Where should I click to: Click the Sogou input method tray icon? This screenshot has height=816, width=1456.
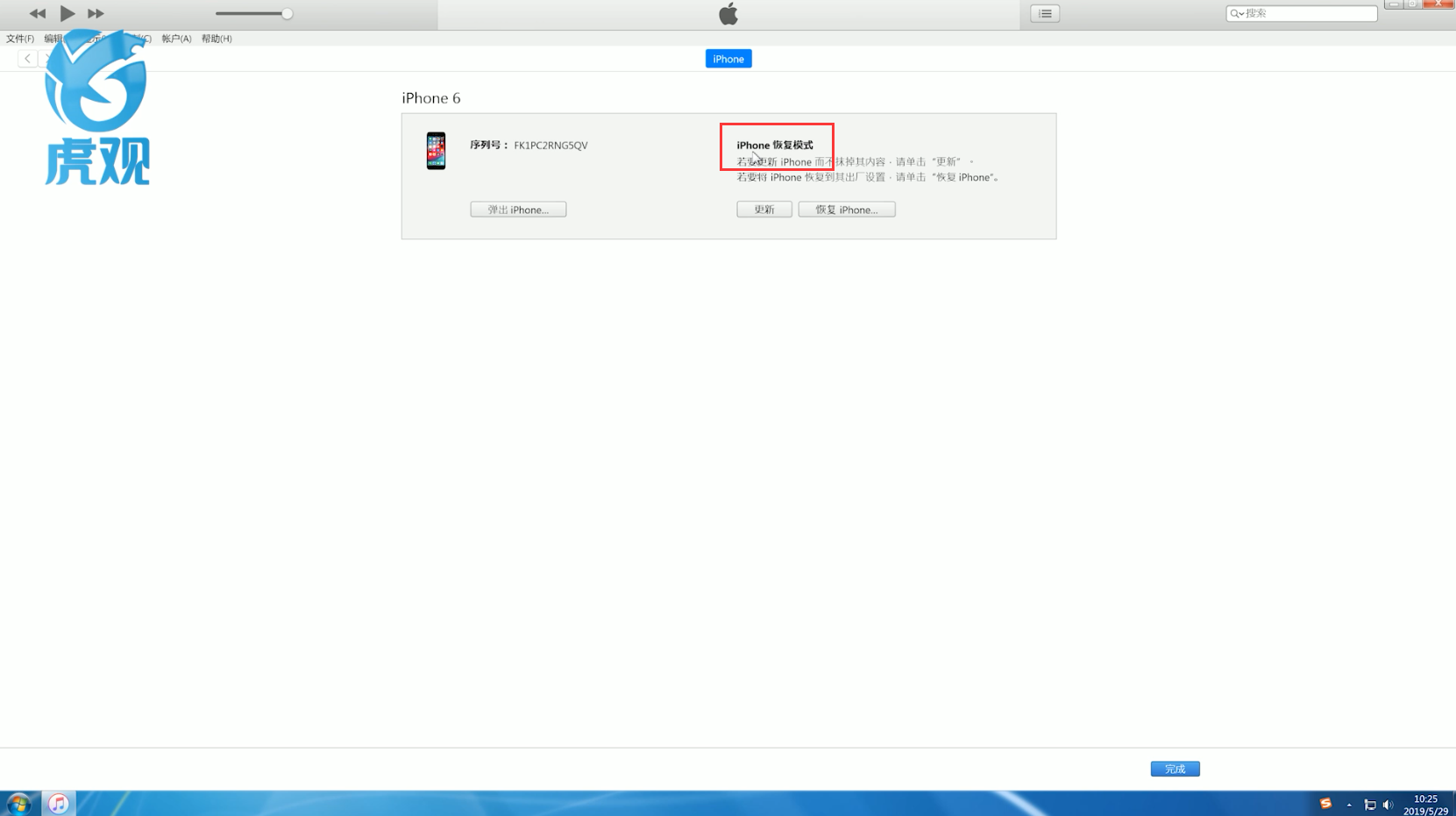(1325, 804)
